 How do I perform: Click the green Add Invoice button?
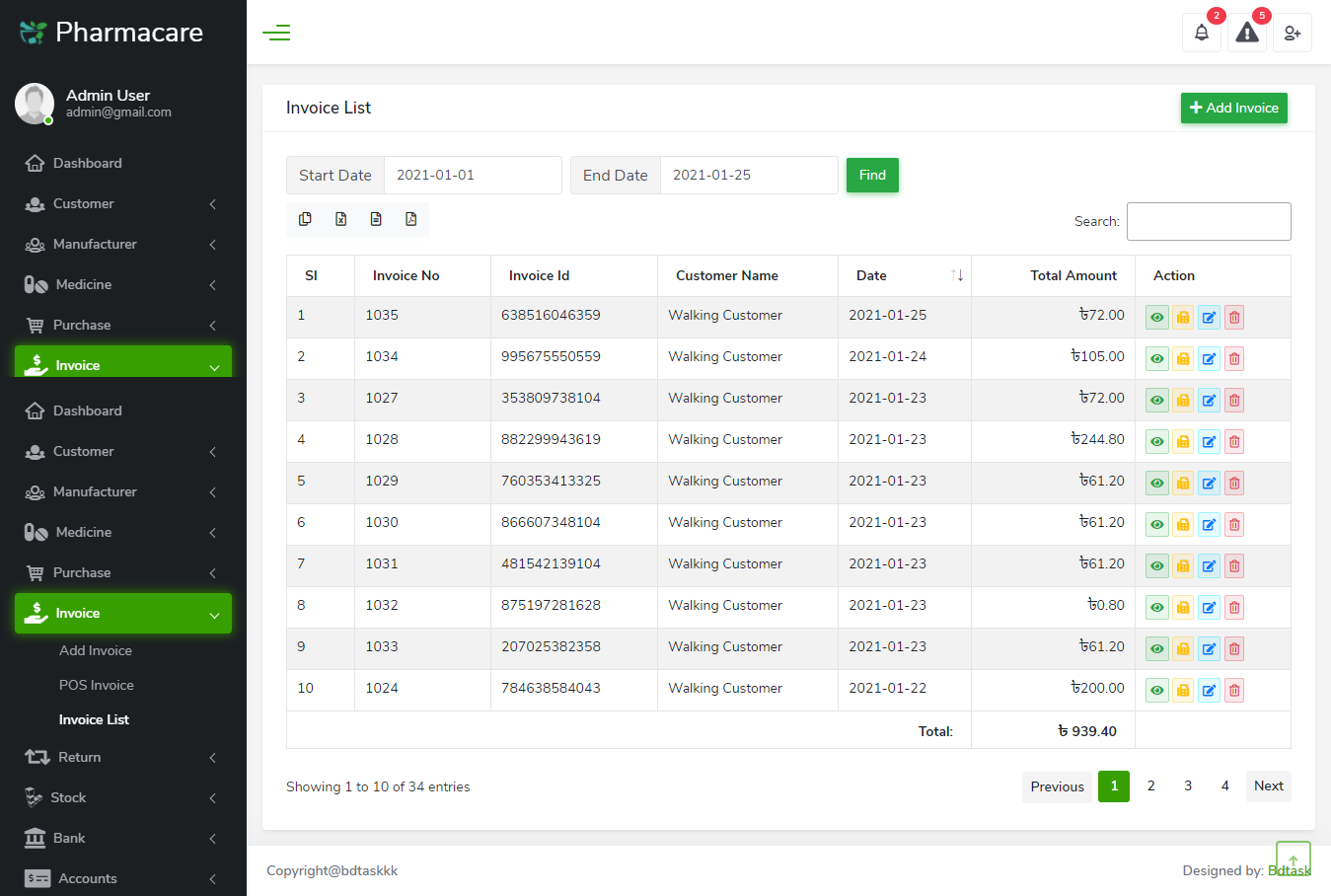1233,108
